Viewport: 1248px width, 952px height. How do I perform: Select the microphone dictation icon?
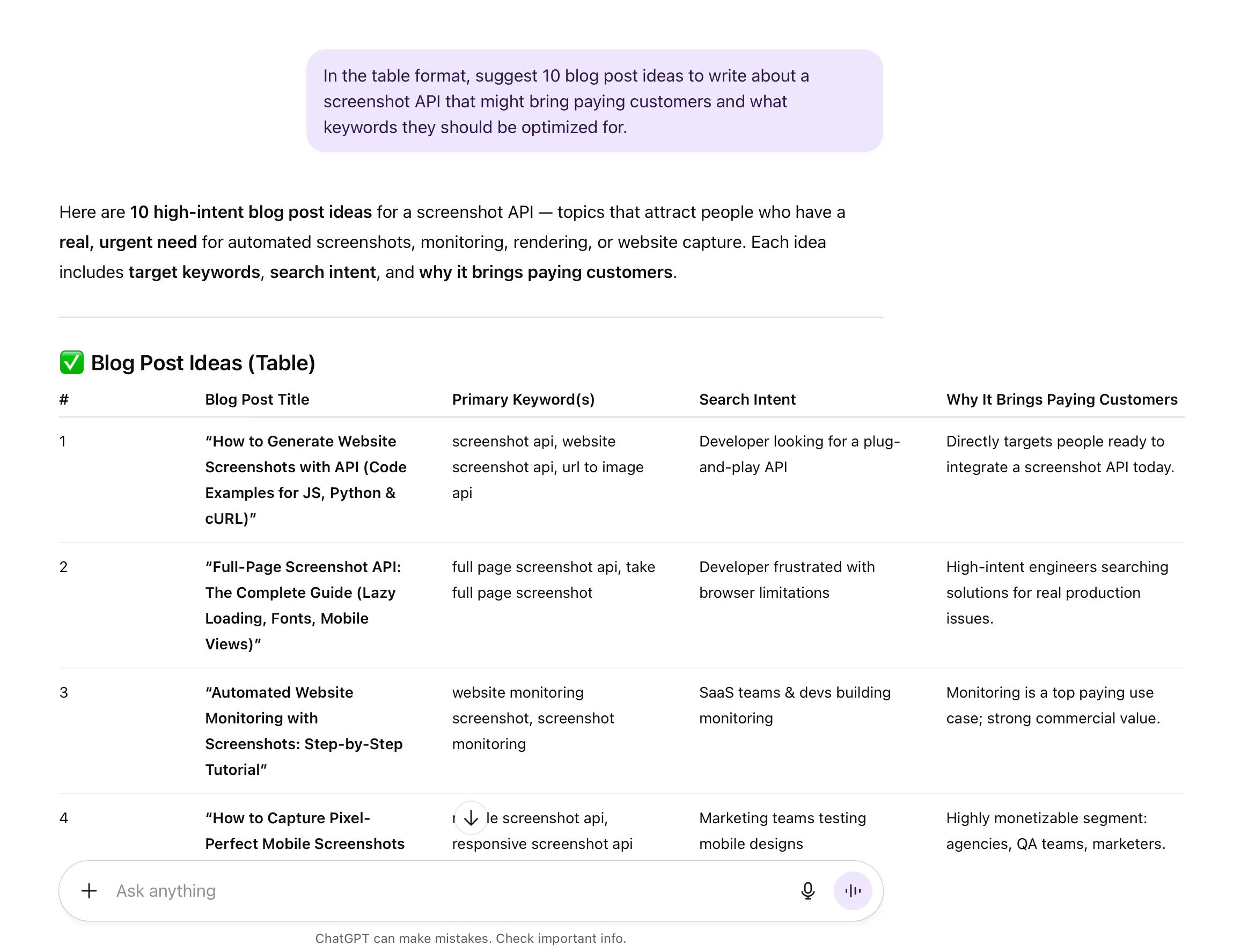point(808,890)
